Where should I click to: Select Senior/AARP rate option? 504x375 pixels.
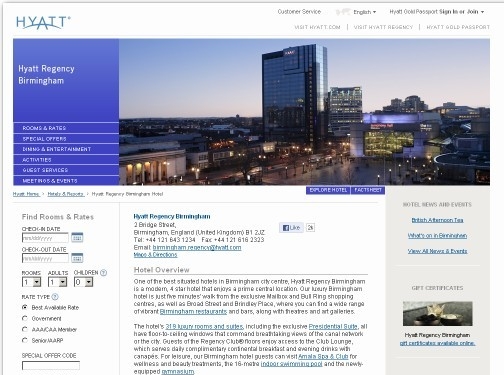pyautogui.click(x=25, y=340)
